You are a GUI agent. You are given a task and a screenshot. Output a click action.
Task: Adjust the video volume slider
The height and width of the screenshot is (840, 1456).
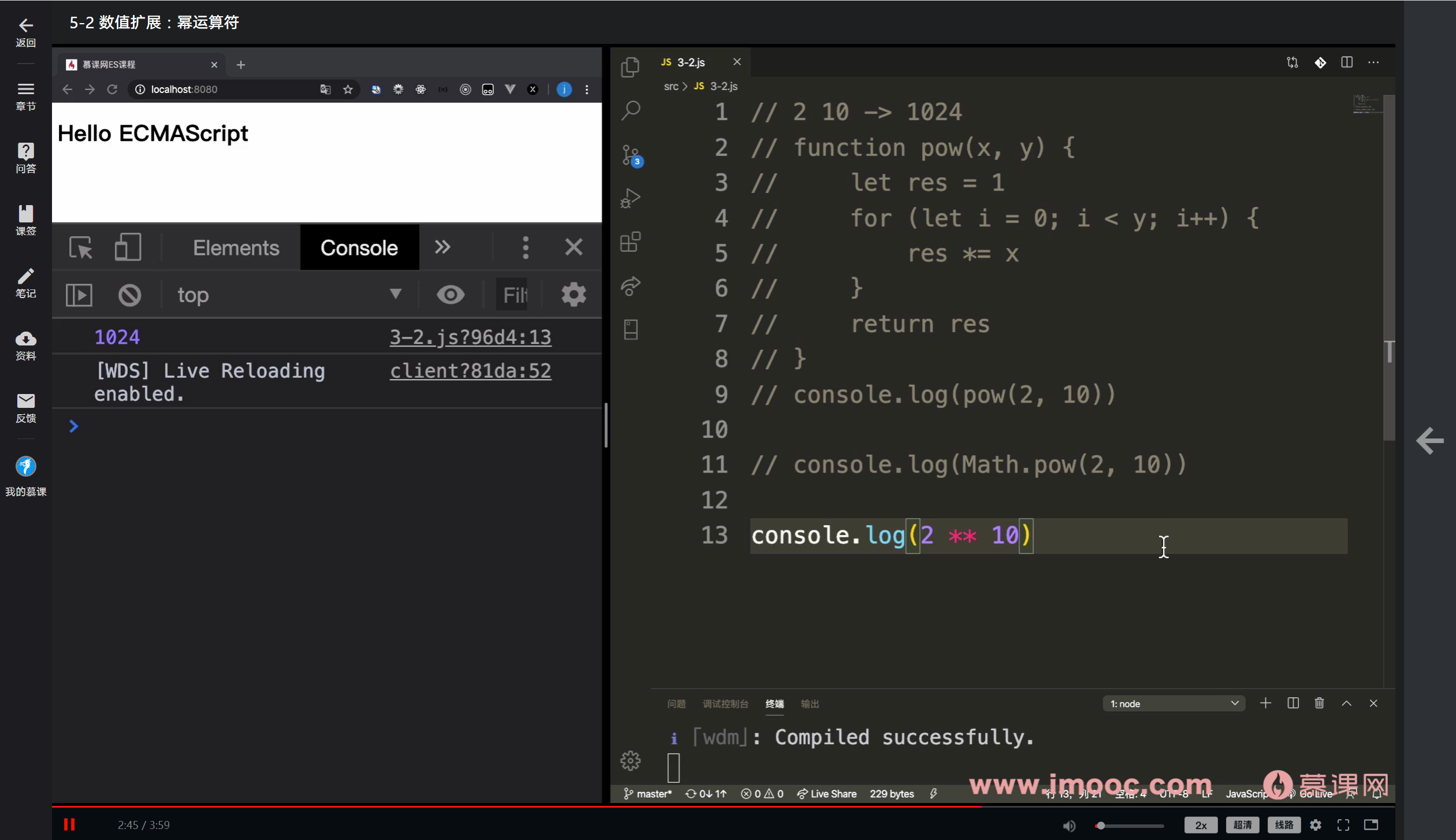click(x=1130, y=826)
